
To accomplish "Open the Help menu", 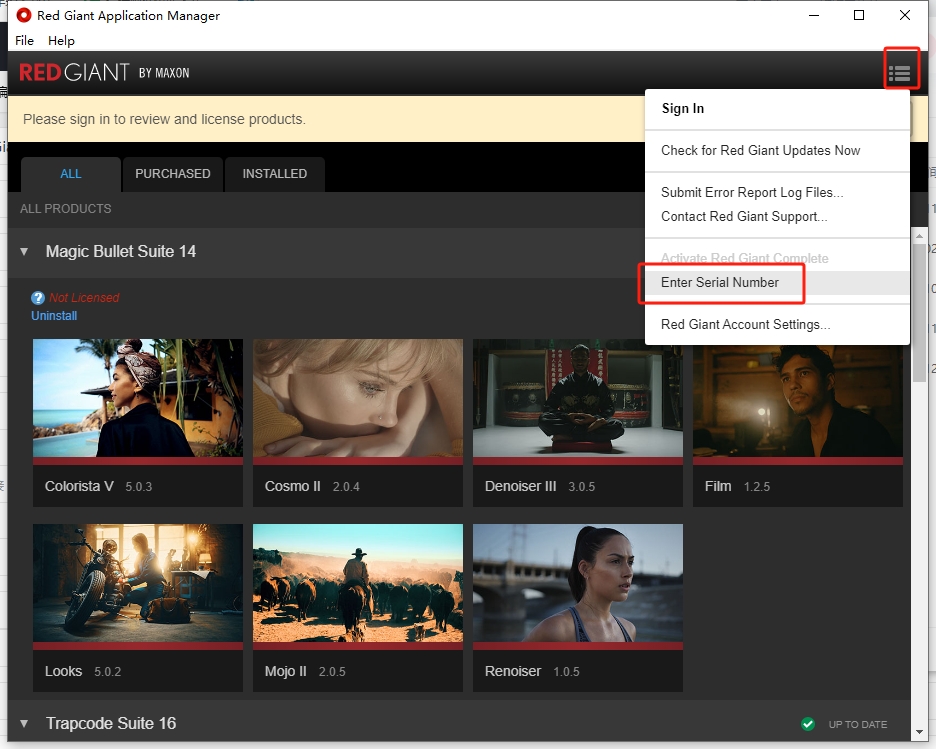I will 61,41.
